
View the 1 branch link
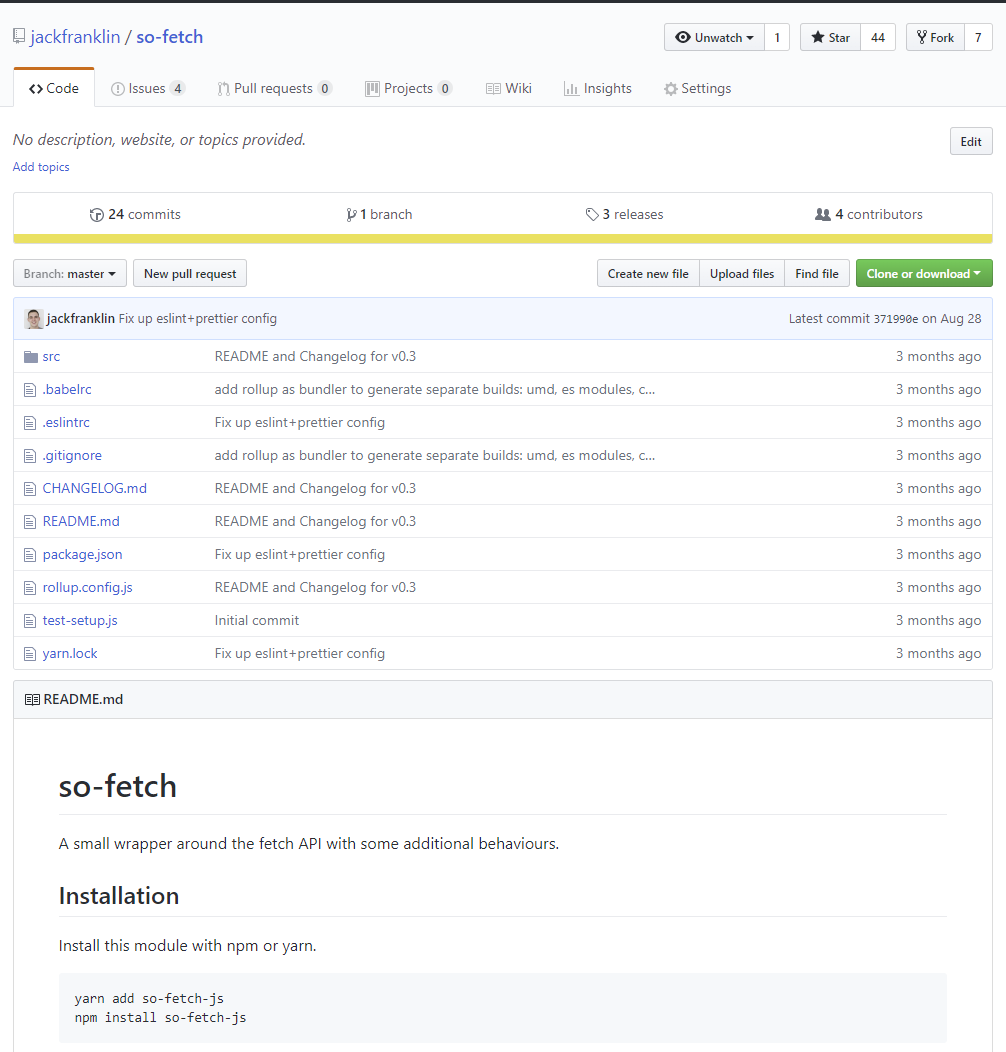pyautogui.click(x=379, y=215)
